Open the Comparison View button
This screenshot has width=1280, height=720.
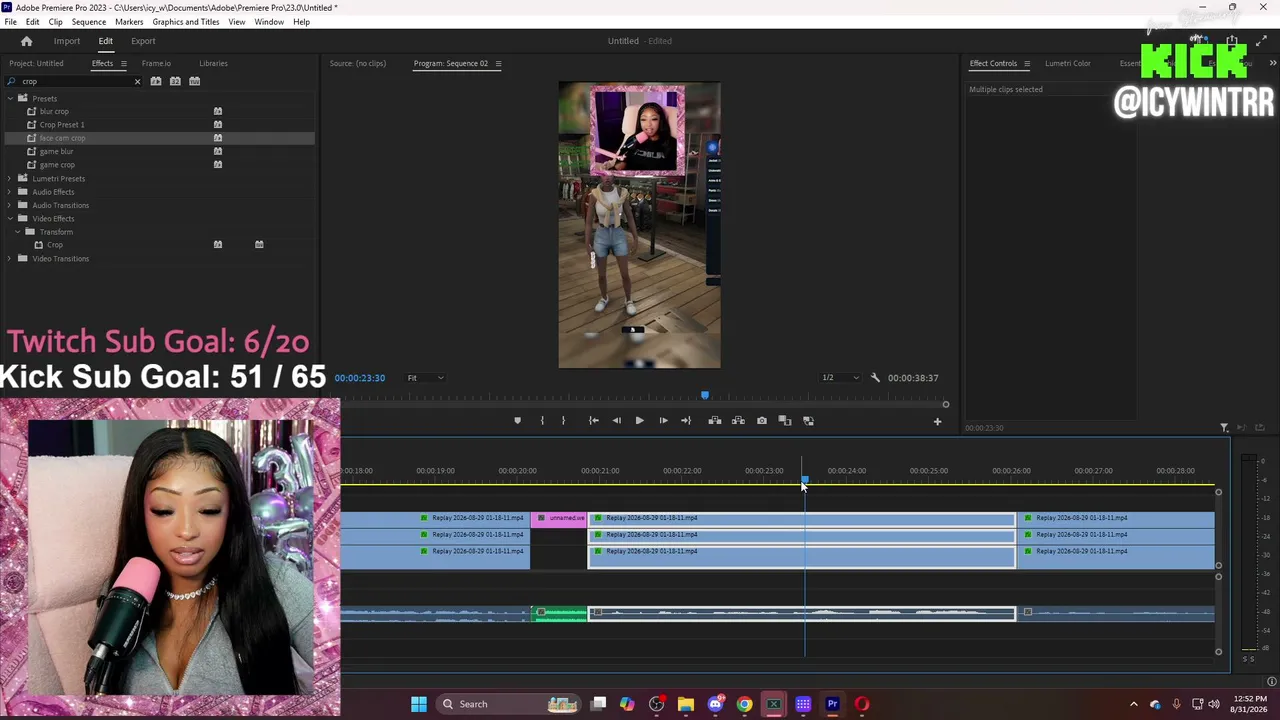pyautogui.click(x=785, y=421)
